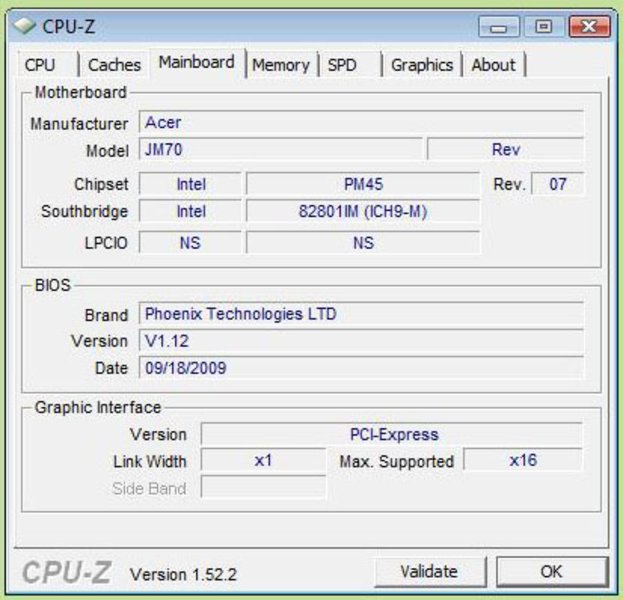623x600 pixels.
Task: Click the Max. Supported x16 field
Action: pyautogui.click(x=523, y=461)
